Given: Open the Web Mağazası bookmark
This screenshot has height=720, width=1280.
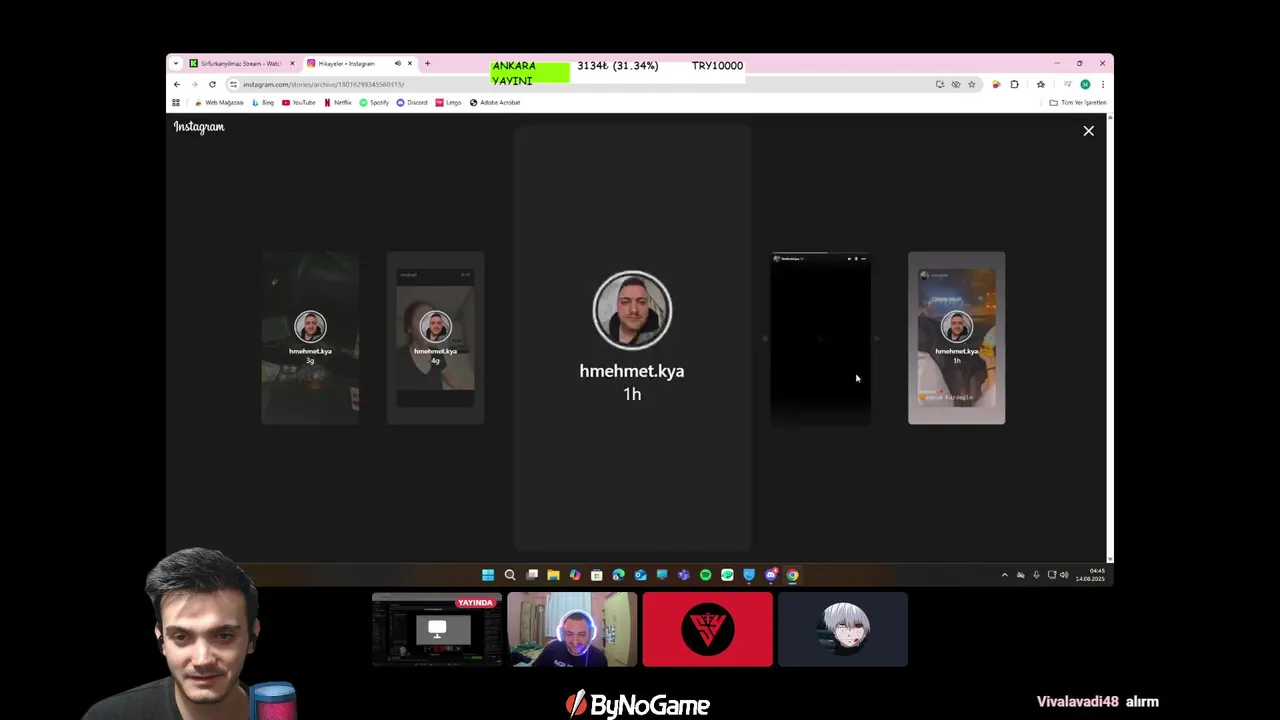Looking at the screenshot, I should (x=219, y=102).
